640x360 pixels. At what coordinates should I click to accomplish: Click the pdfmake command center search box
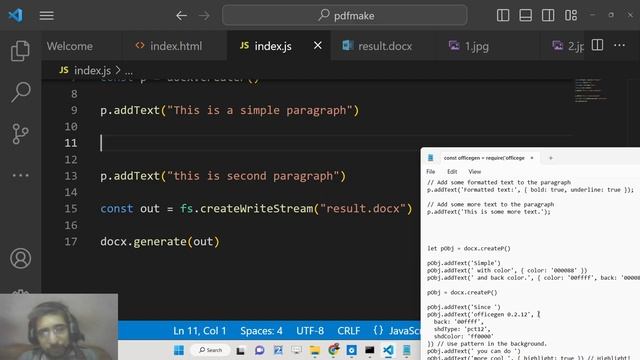click(345, 16)
